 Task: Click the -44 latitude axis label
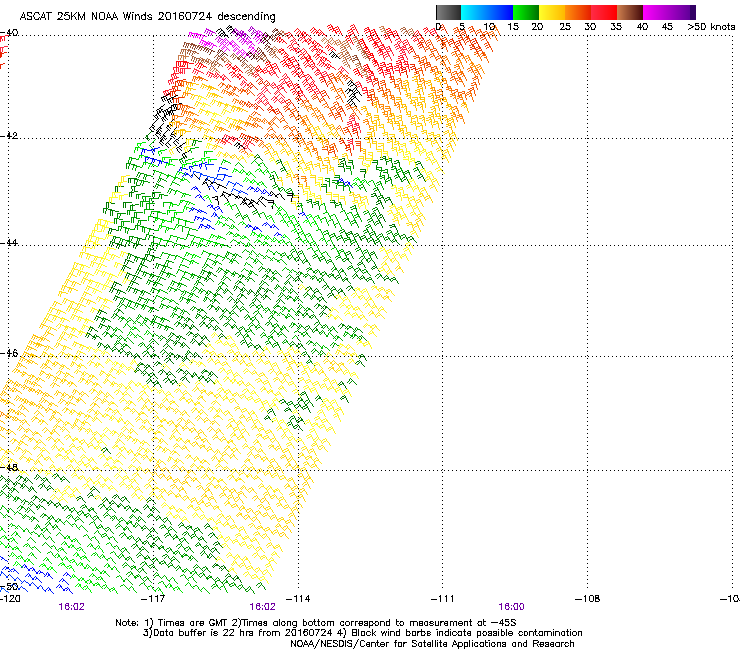(x=9, y=243)
